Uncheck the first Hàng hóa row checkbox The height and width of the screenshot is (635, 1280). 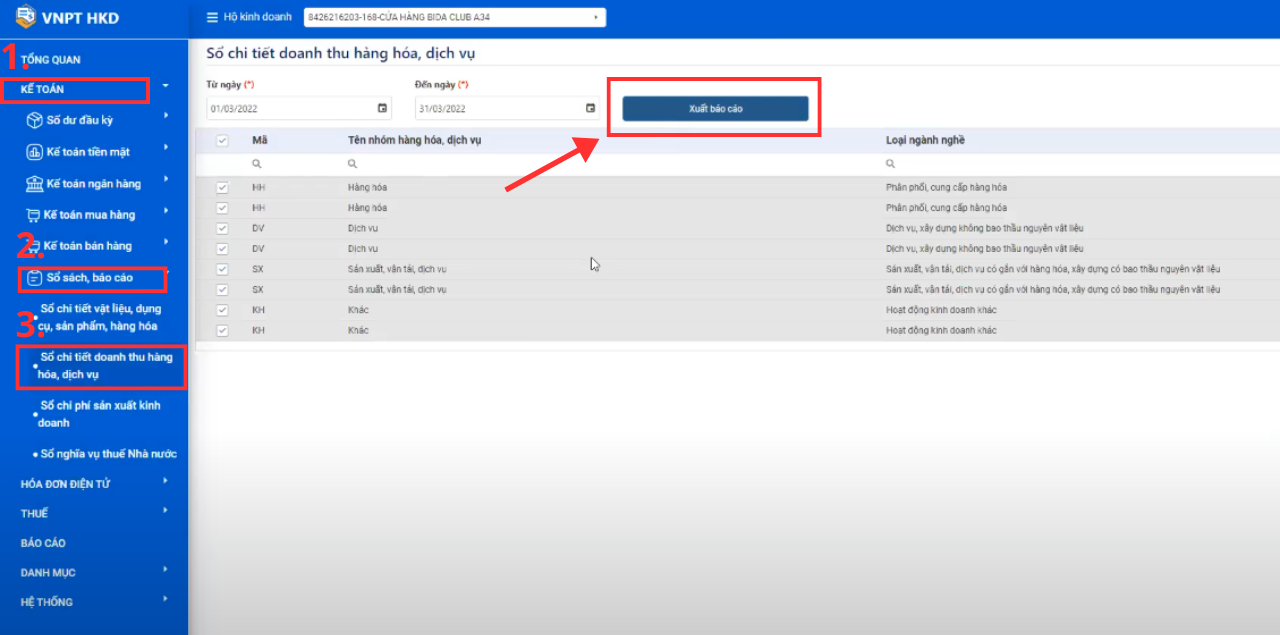coord(222,188)
